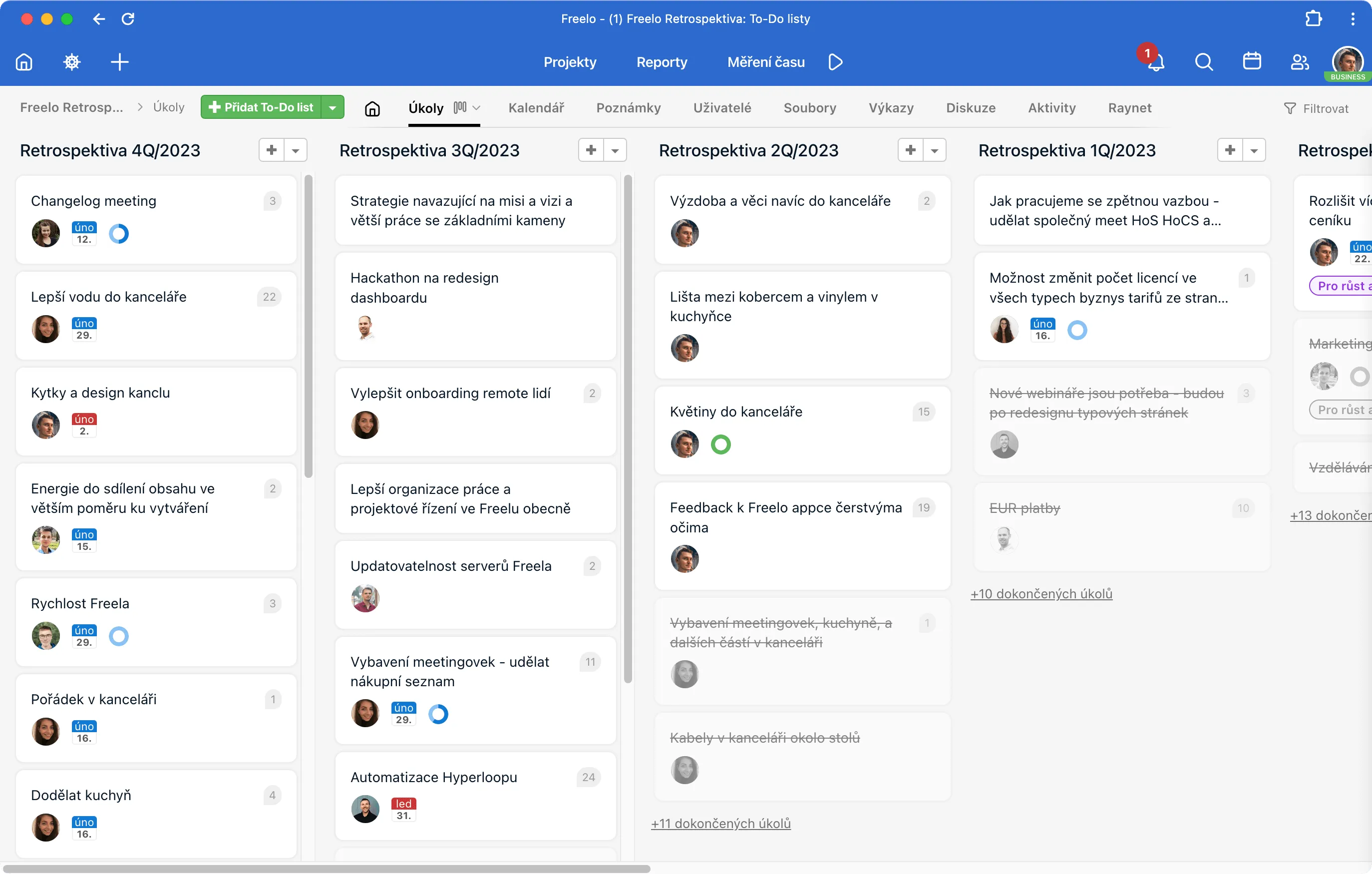
Task: Open the Pořádek v kanceláři task
Action: click(156, 718)
